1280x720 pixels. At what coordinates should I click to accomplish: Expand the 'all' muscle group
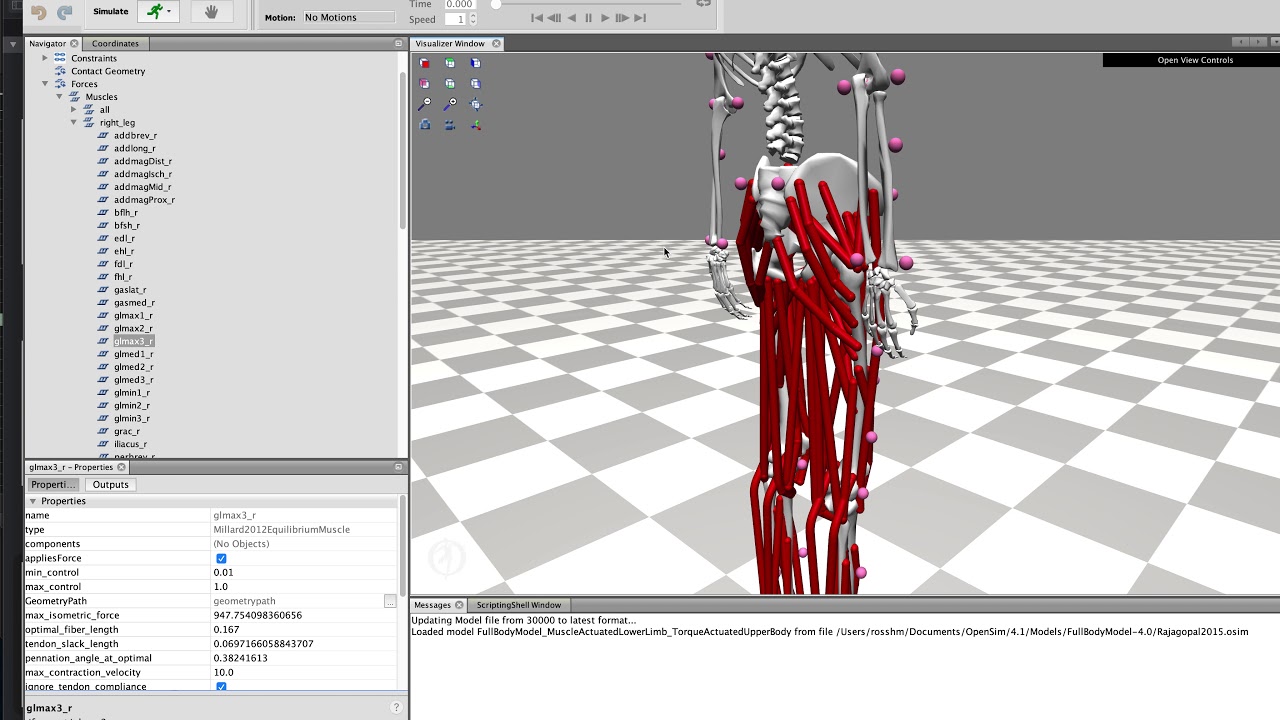73,110
